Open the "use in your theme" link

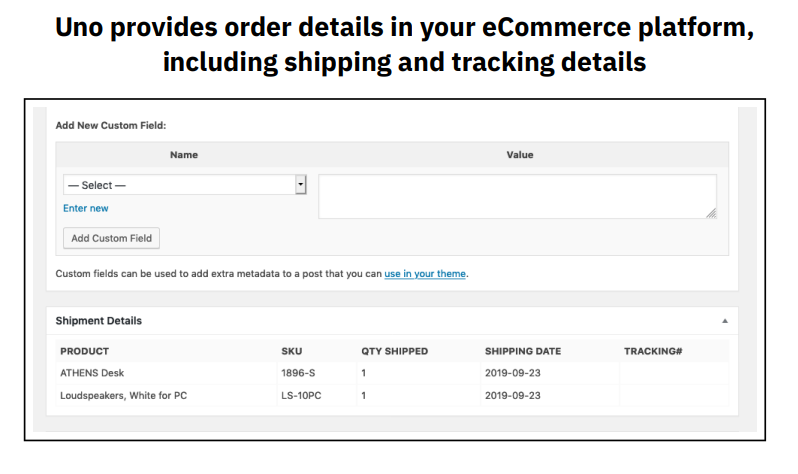[x=425, y=273]
